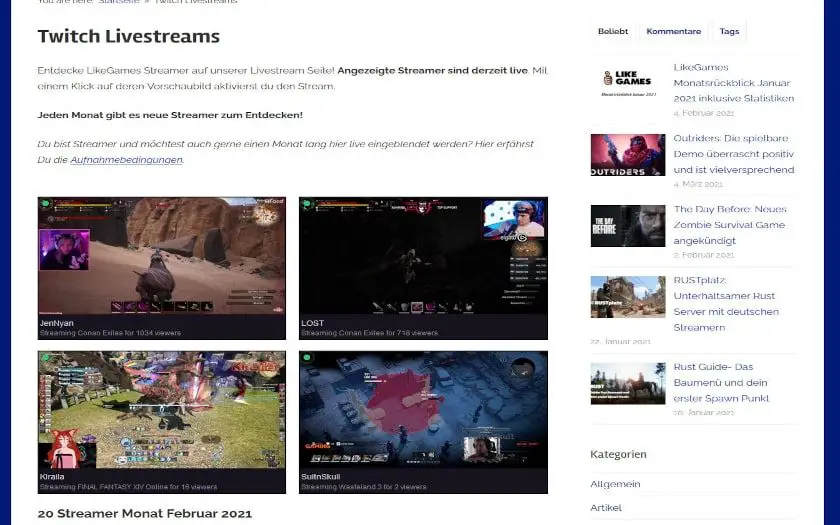Click the SultnSkull streamer name

pyautogui.click(x=320, y=476)
